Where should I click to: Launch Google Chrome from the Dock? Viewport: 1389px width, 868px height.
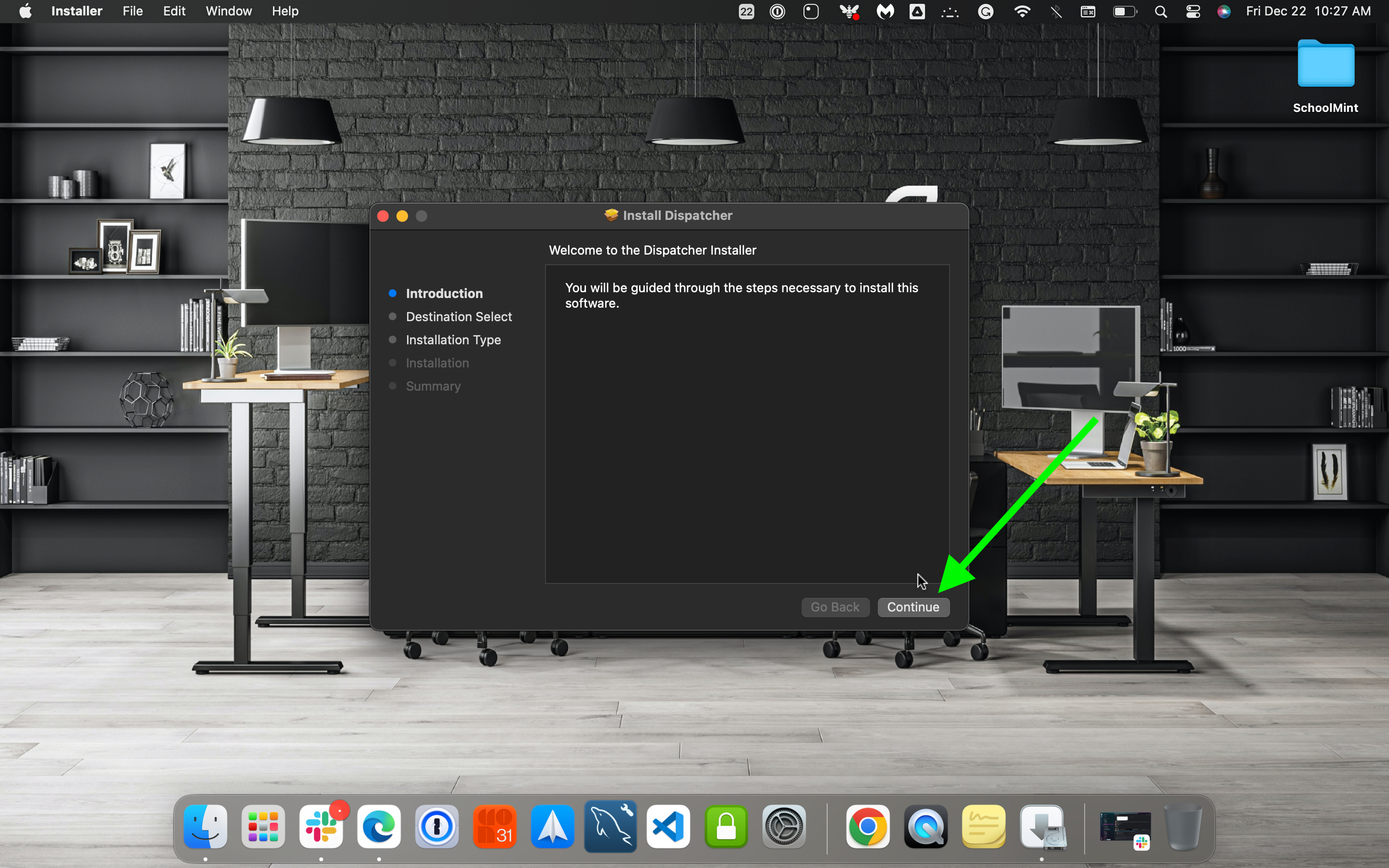(867, 827)
